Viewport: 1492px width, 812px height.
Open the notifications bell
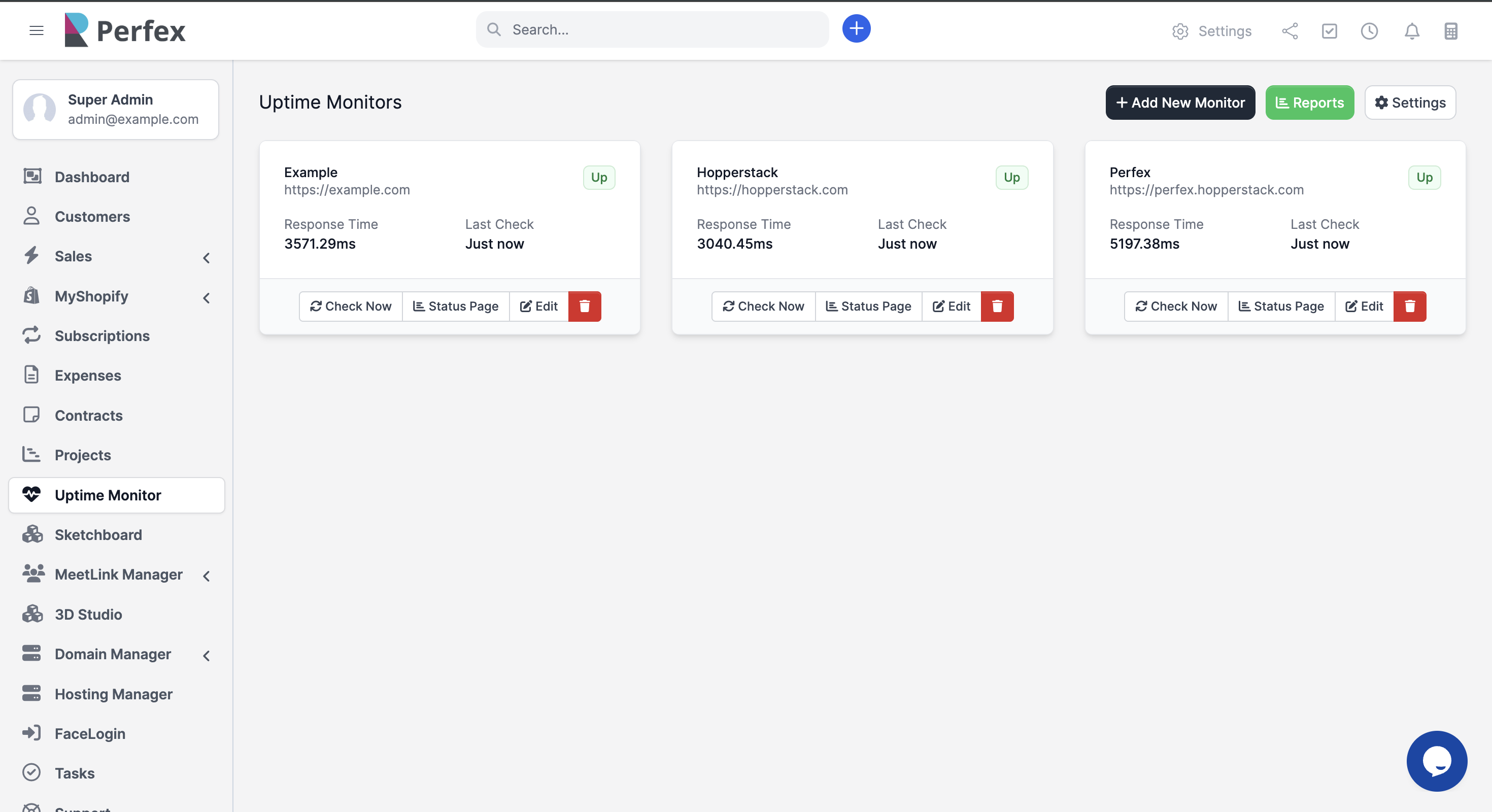point(1411,31)
